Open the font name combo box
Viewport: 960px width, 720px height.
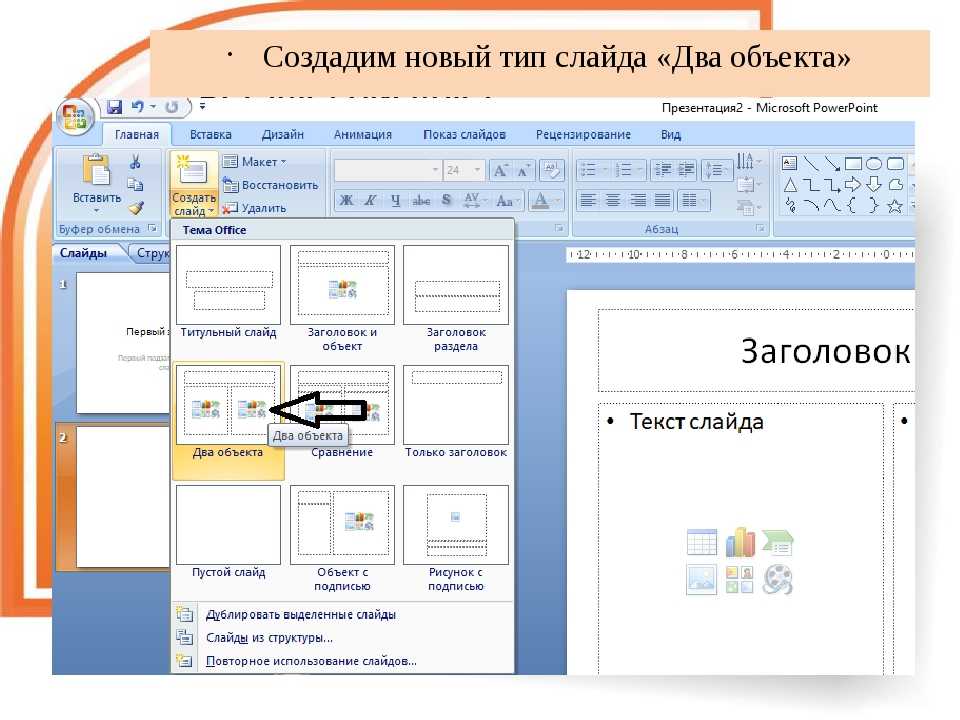pos(387,170)
